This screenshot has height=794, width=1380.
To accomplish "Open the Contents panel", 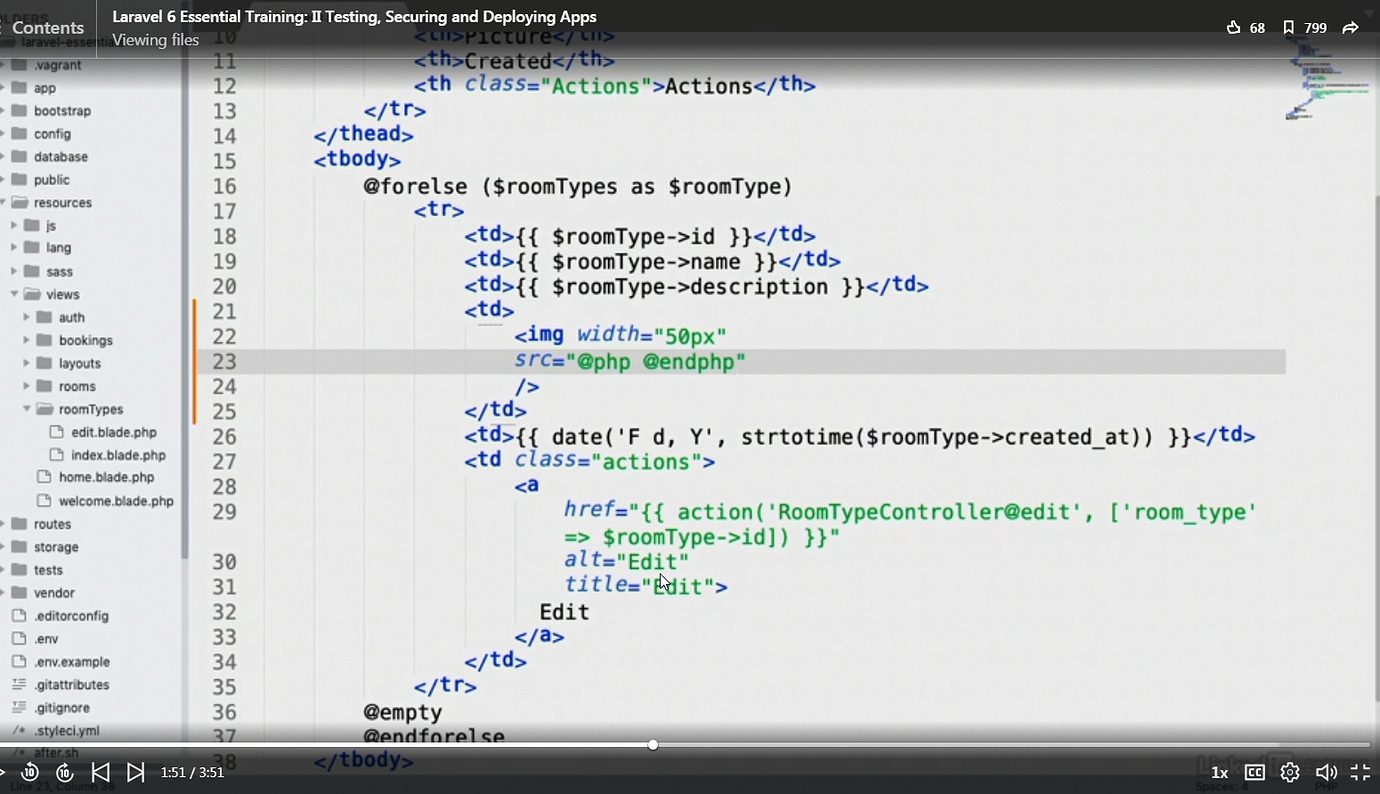I will (x=48, y=28).
